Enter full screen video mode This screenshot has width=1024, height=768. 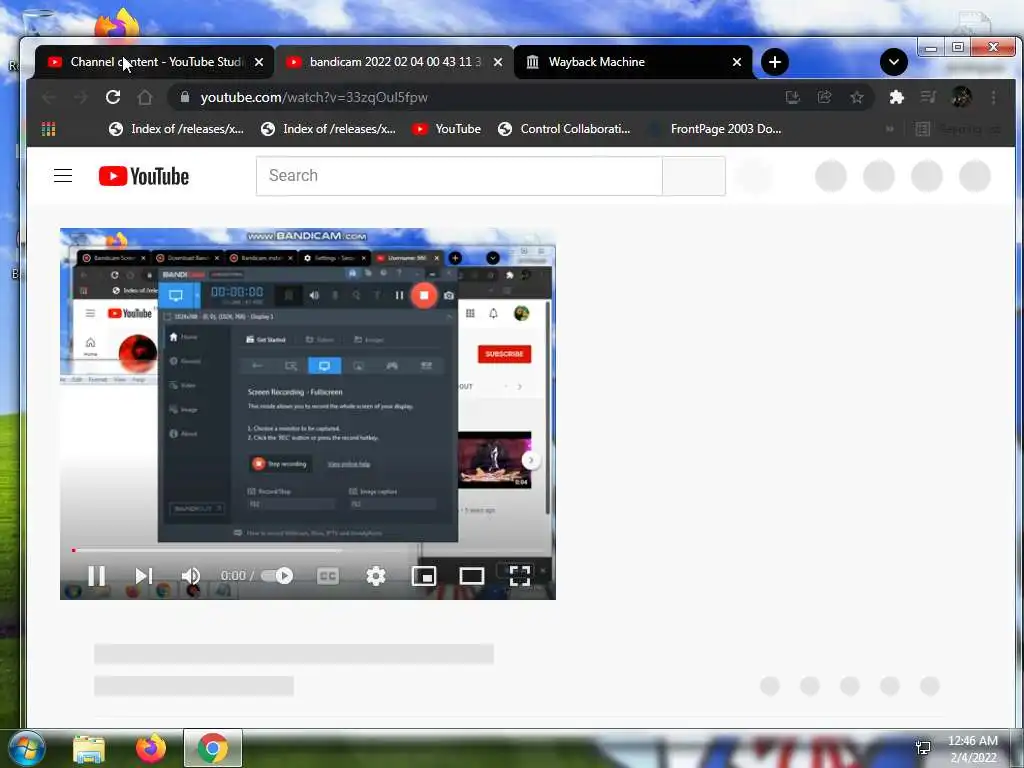[520, 575]
